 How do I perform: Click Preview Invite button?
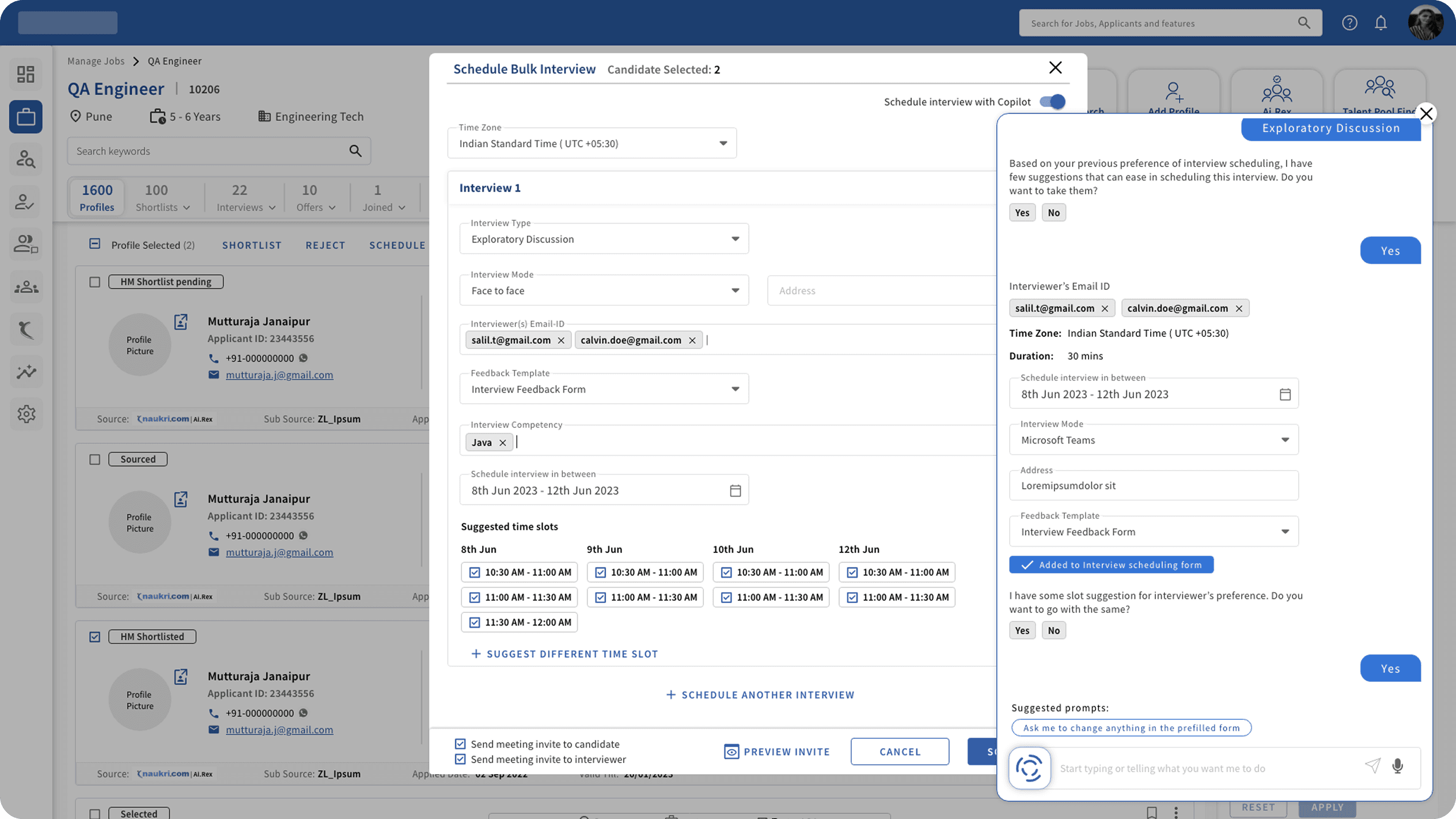point(777,751)
